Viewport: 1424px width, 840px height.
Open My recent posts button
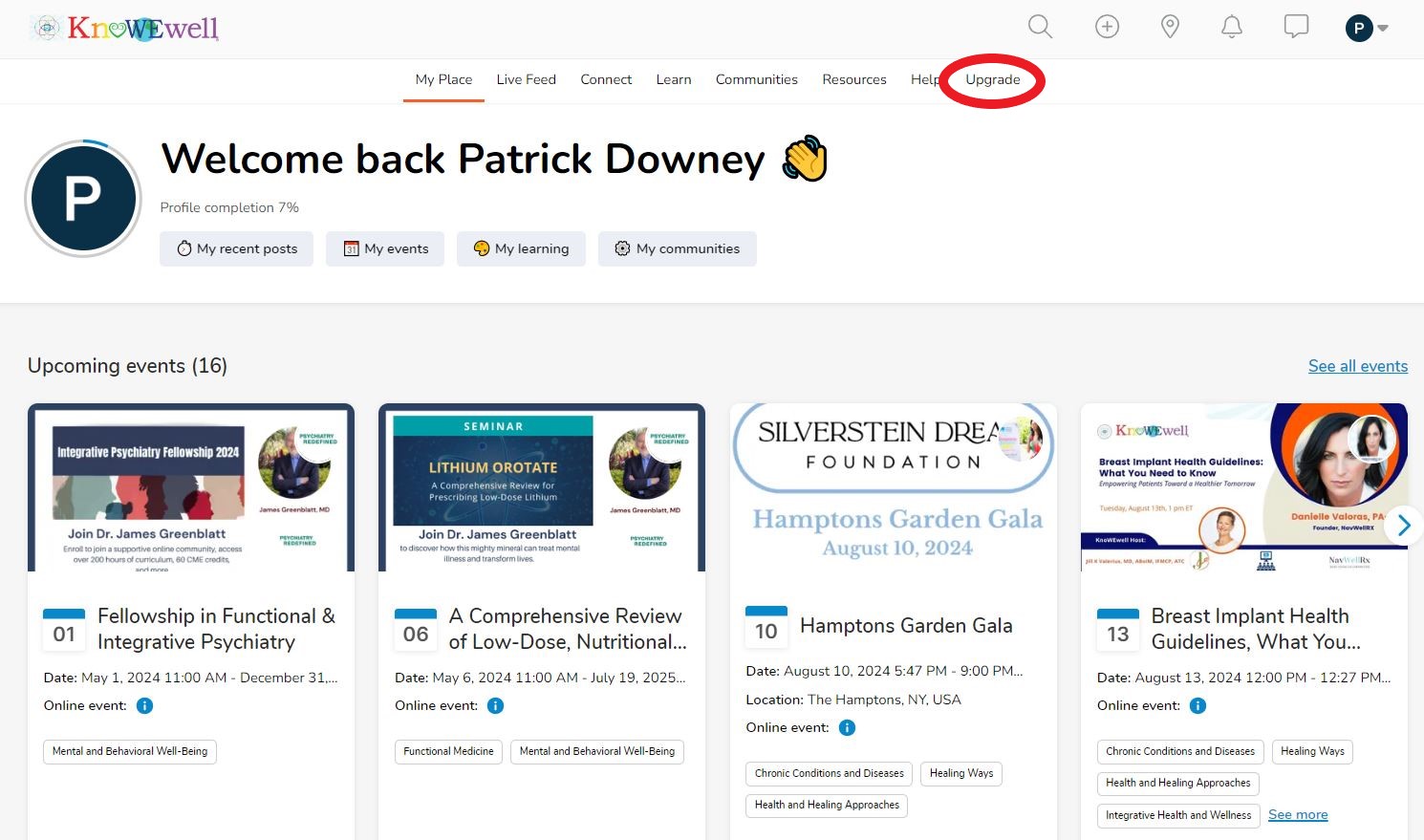click(237, 248)
